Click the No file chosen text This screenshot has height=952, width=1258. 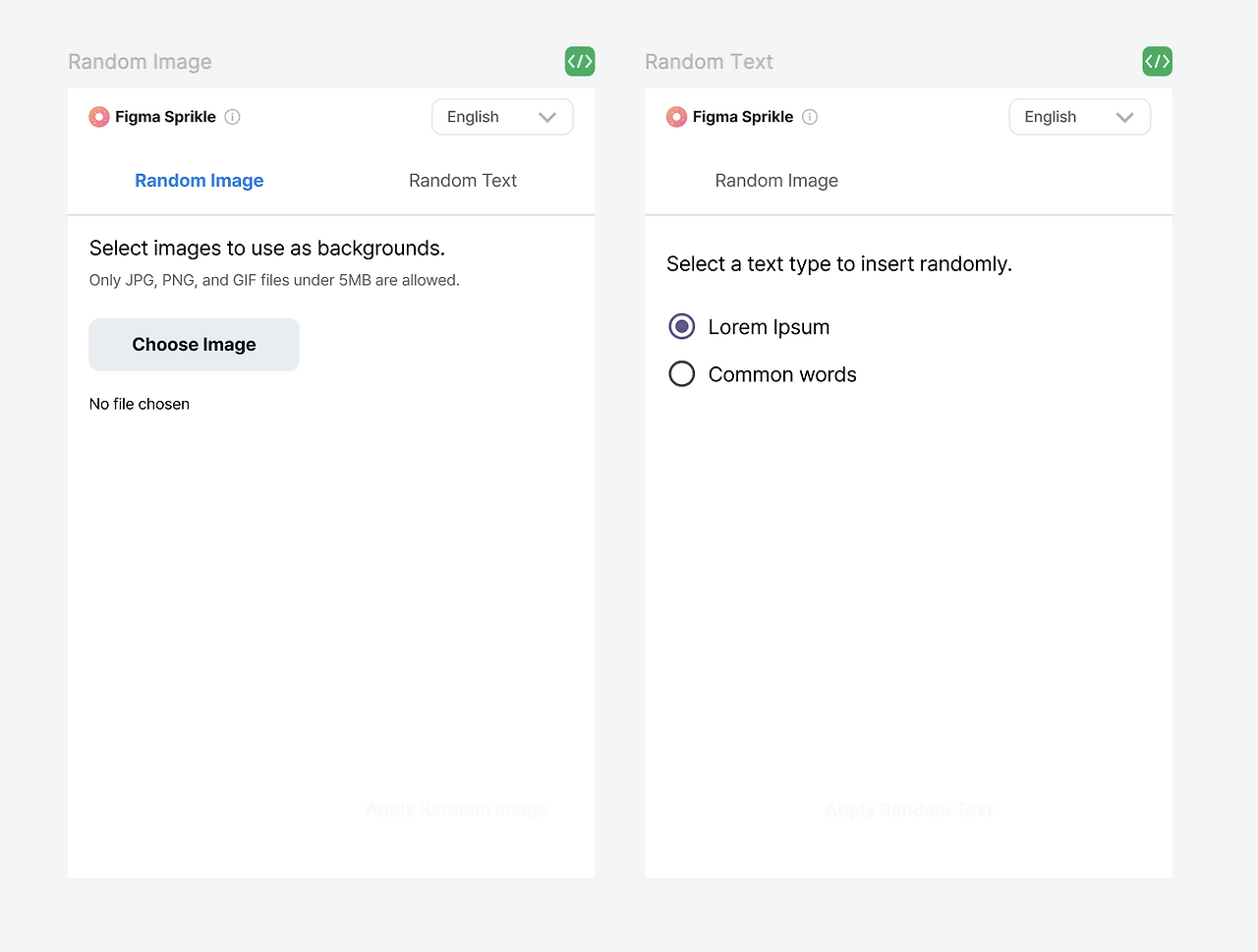(140, 404)
